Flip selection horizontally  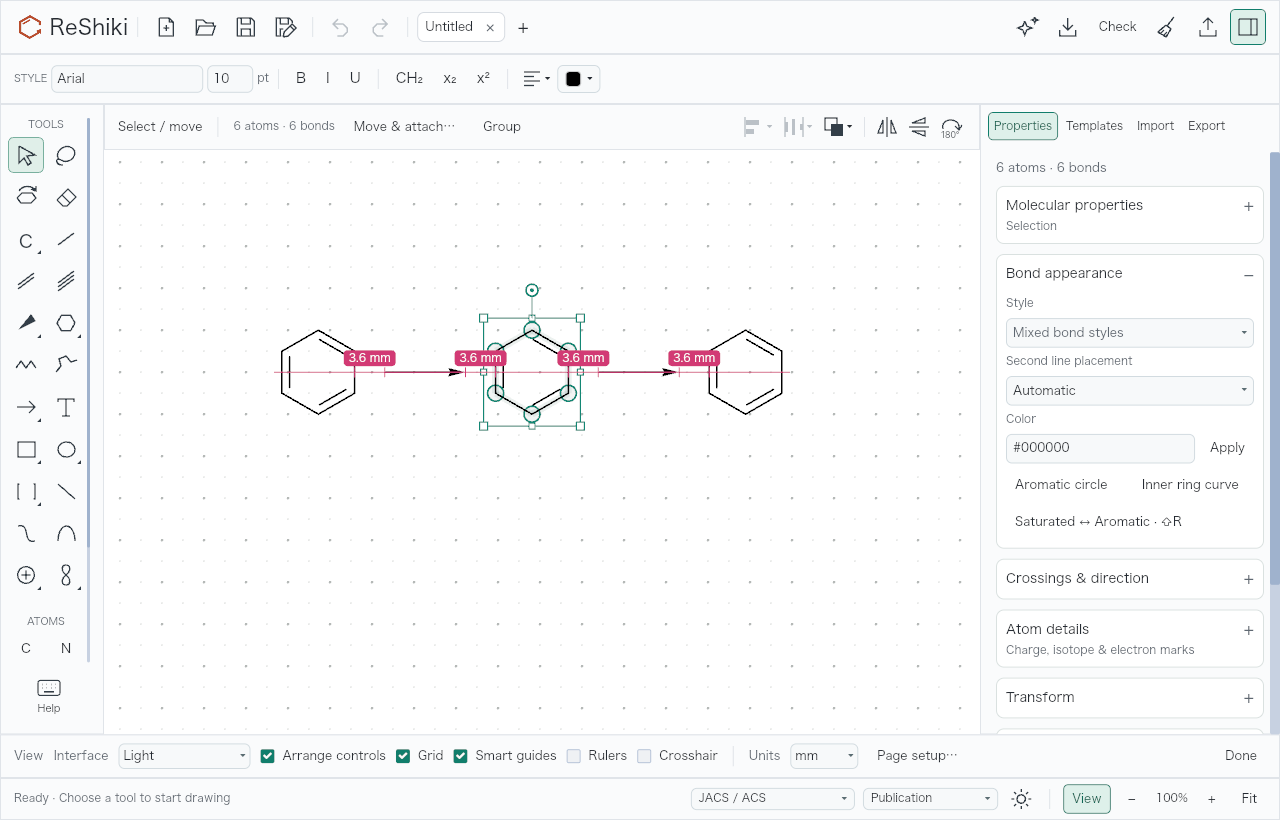[887, 127]
